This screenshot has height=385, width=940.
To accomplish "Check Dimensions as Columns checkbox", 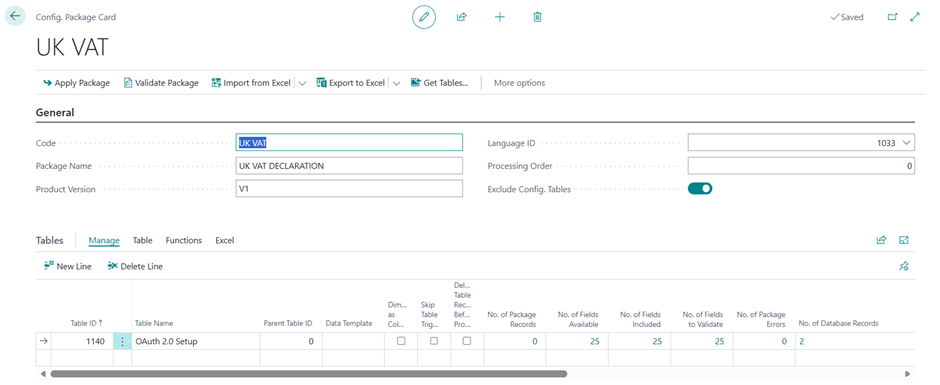I will [x=401, y=341].
